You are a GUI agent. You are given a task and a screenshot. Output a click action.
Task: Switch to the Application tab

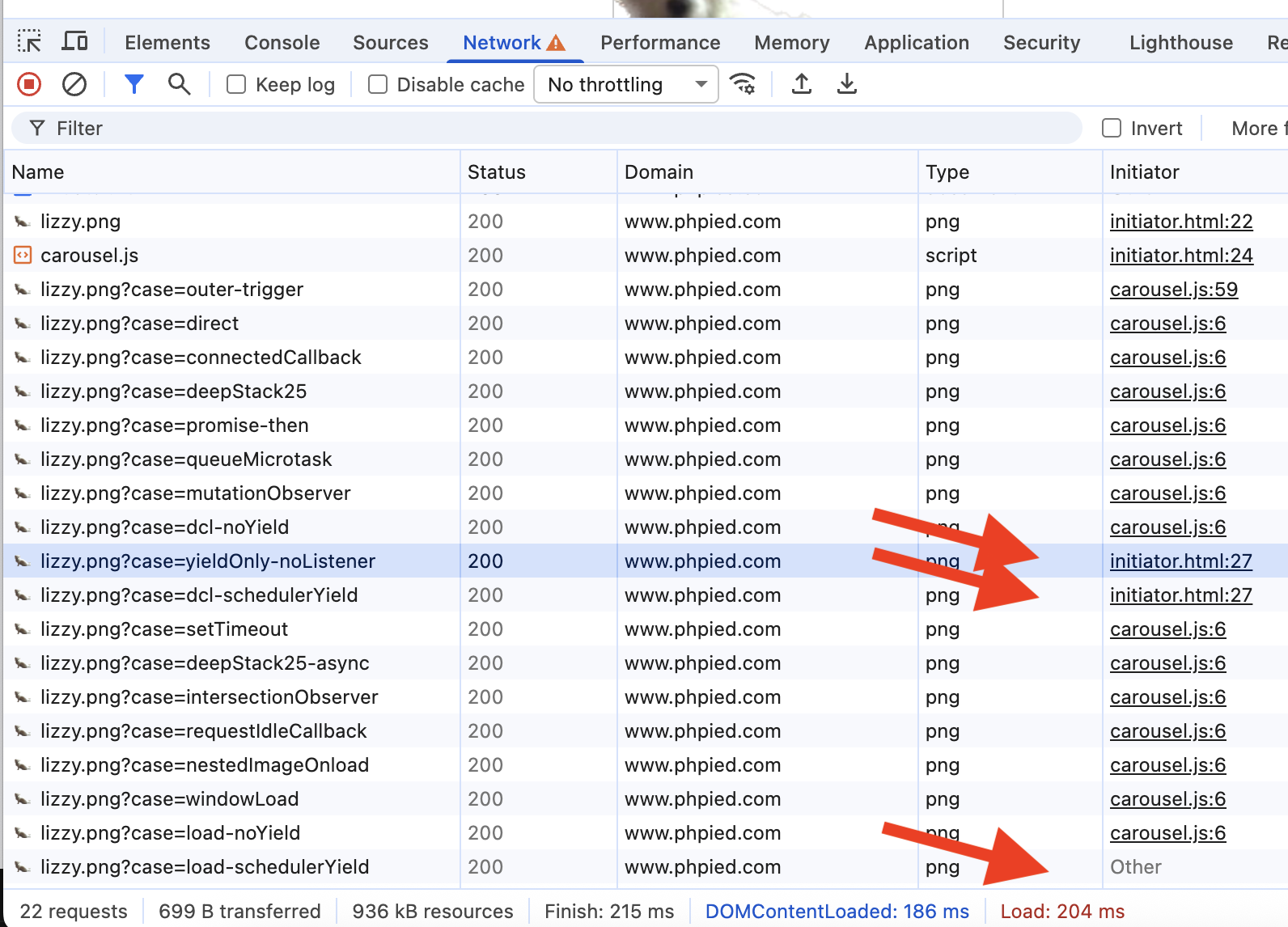917,43
